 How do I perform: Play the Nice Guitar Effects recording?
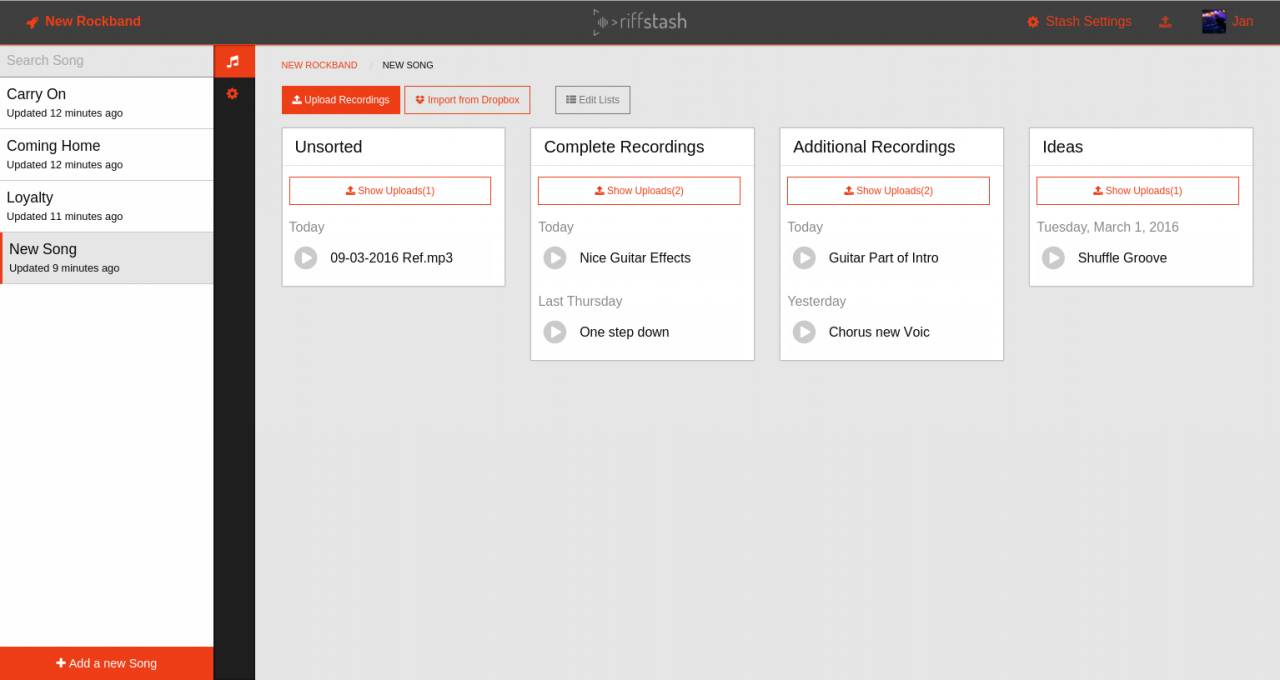(x=555, y=258)
